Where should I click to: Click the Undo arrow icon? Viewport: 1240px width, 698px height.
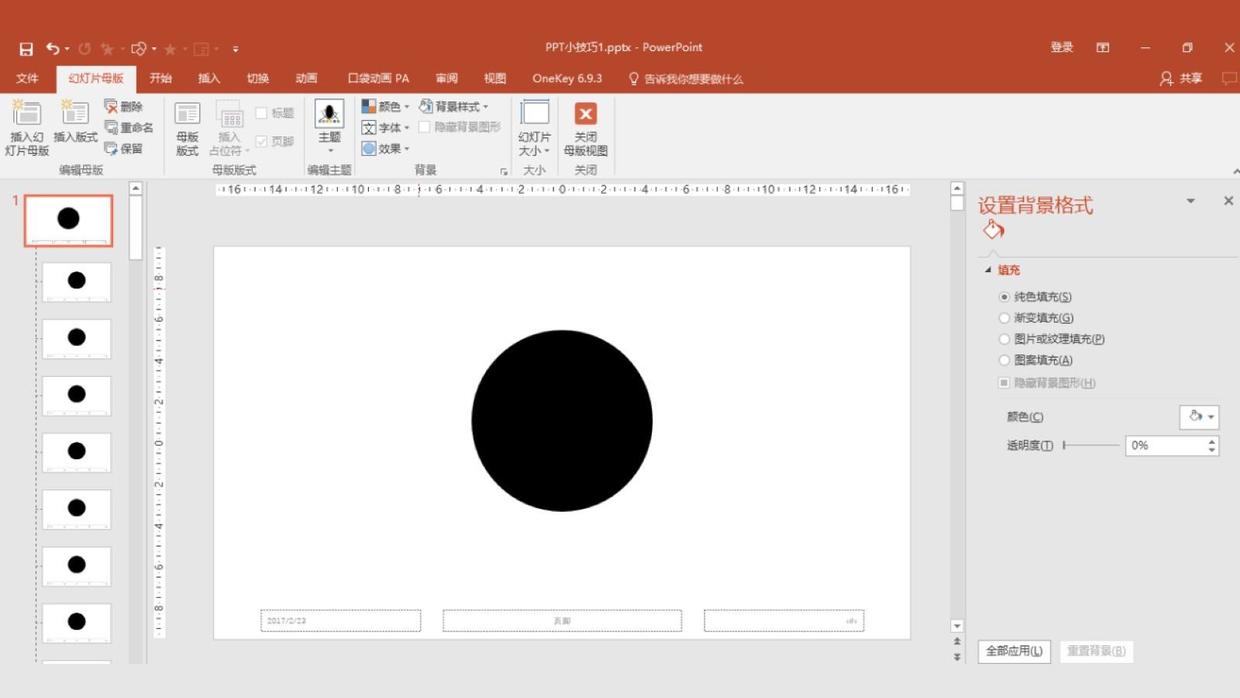[x=52, y=48]
